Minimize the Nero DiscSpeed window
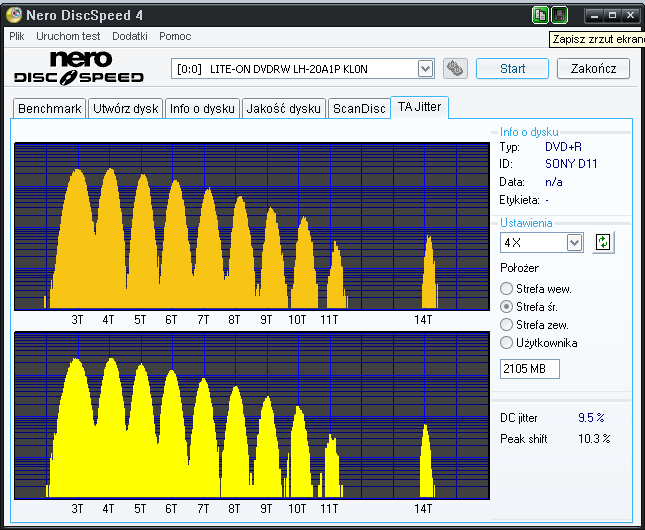Viewport: 645px width, 530px height. [x=594, y=16]
